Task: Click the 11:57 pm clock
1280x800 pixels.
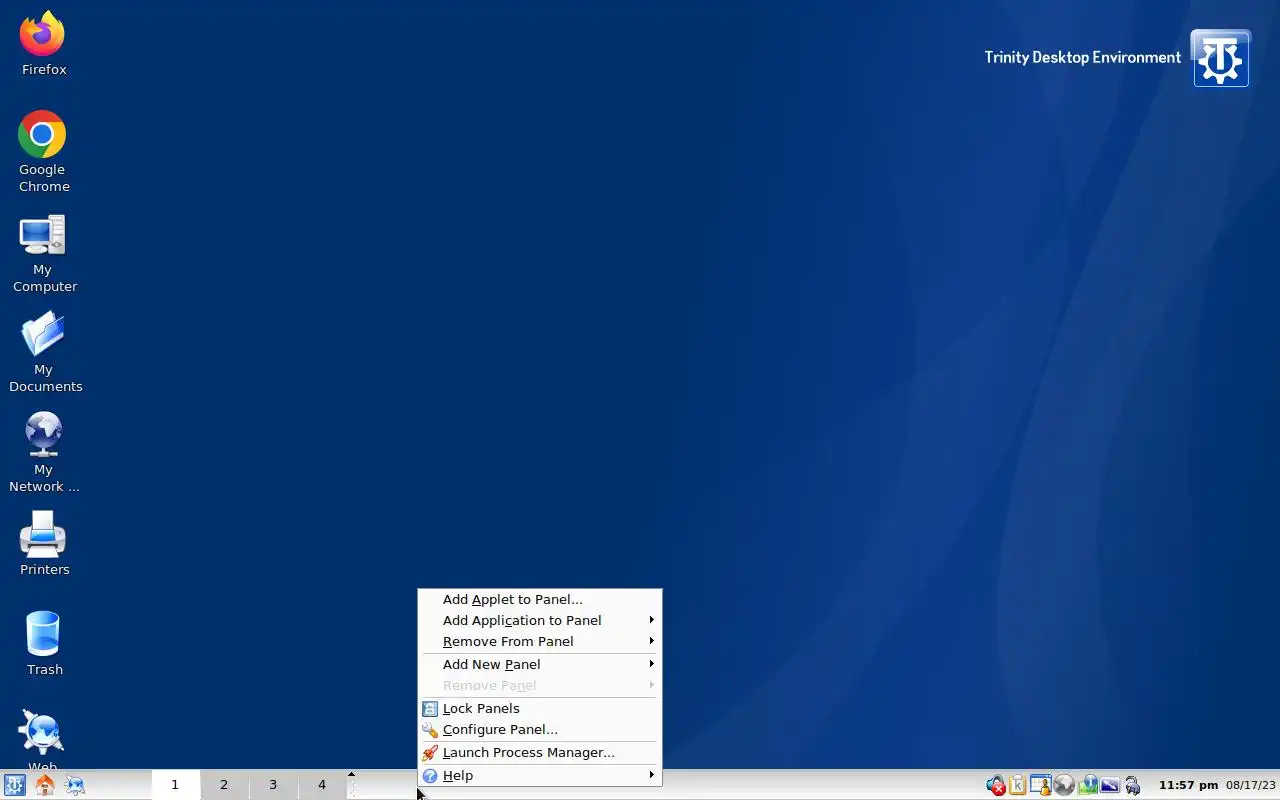Action: pos(1188,786)
